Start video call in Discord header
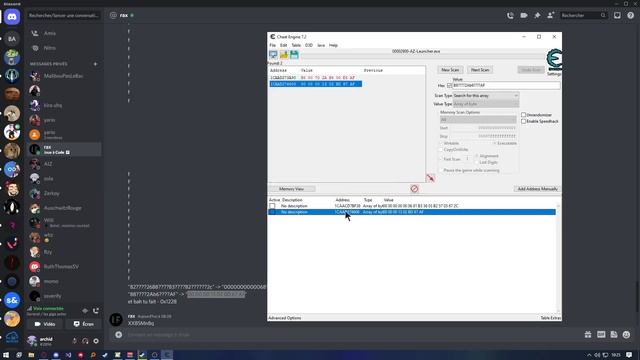The height and width of the screenshot is (360, 640). [524, 16]
